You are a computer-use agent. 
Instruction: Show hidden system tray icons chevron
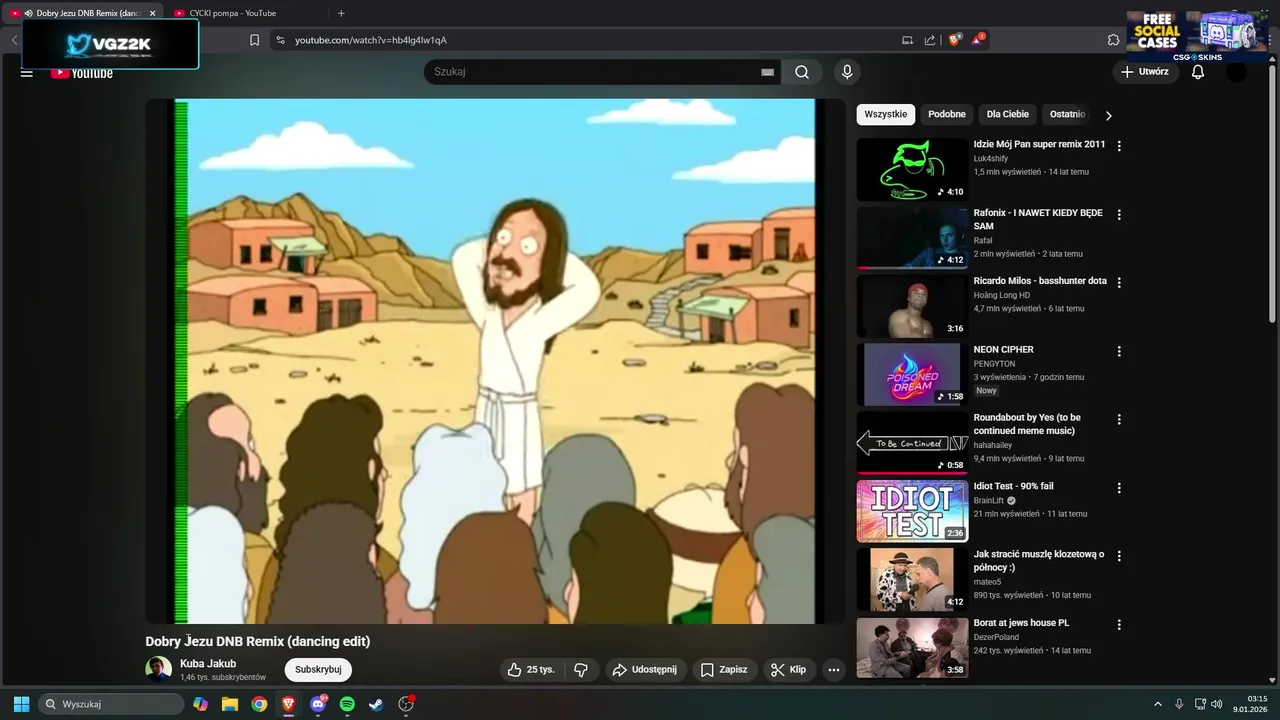tap(1158, 704)
